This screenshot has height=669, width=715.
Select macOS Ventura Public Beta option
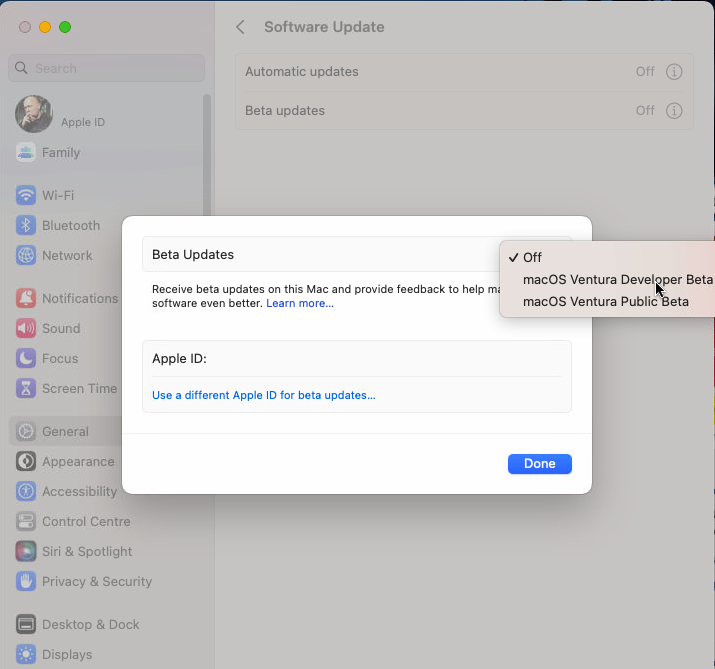pos(606,301)
